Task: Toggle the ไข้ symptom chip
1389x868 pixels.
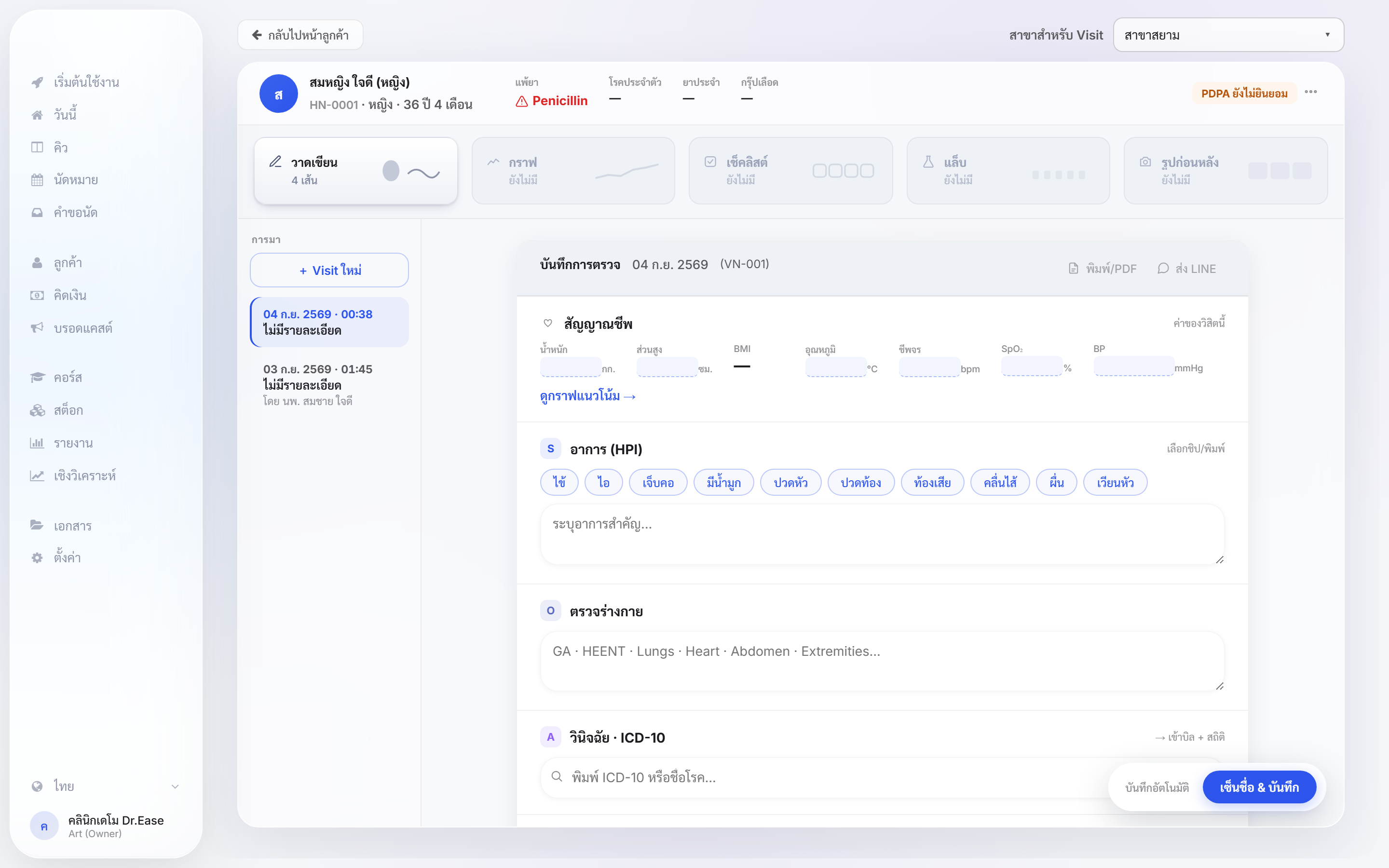Action: pyautogui.click(x=559, y=482)
